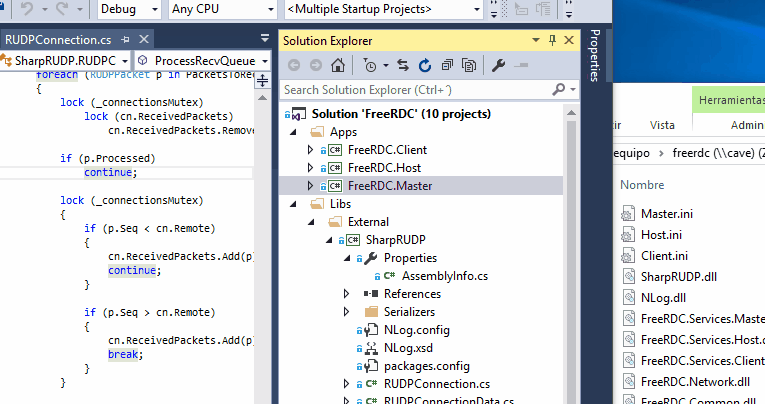The width and height of the screenshot is (765, 404).
Task: Open the Pending Changes Filter dropdown arrow
Action: tap(385, 65)
